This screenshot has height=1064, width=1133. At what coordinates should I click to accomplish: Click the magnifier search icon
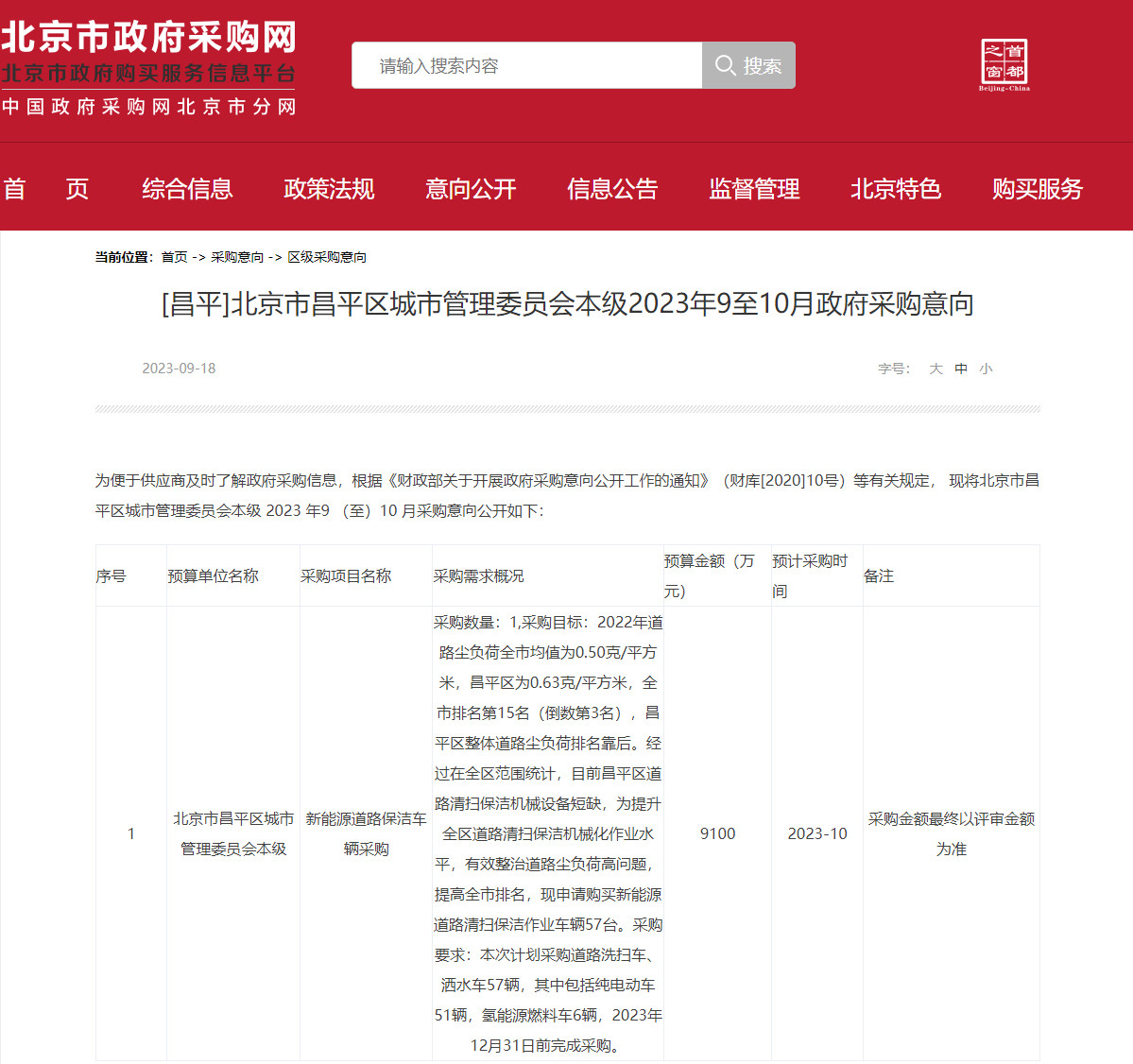[x=725, y=65]
